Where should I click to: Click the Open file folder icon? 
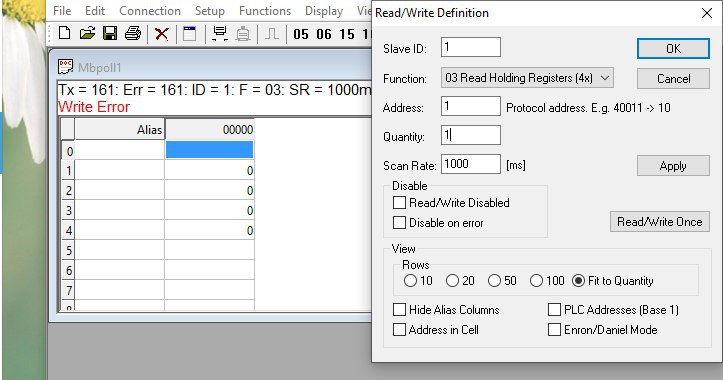click(x=87, y=34)
